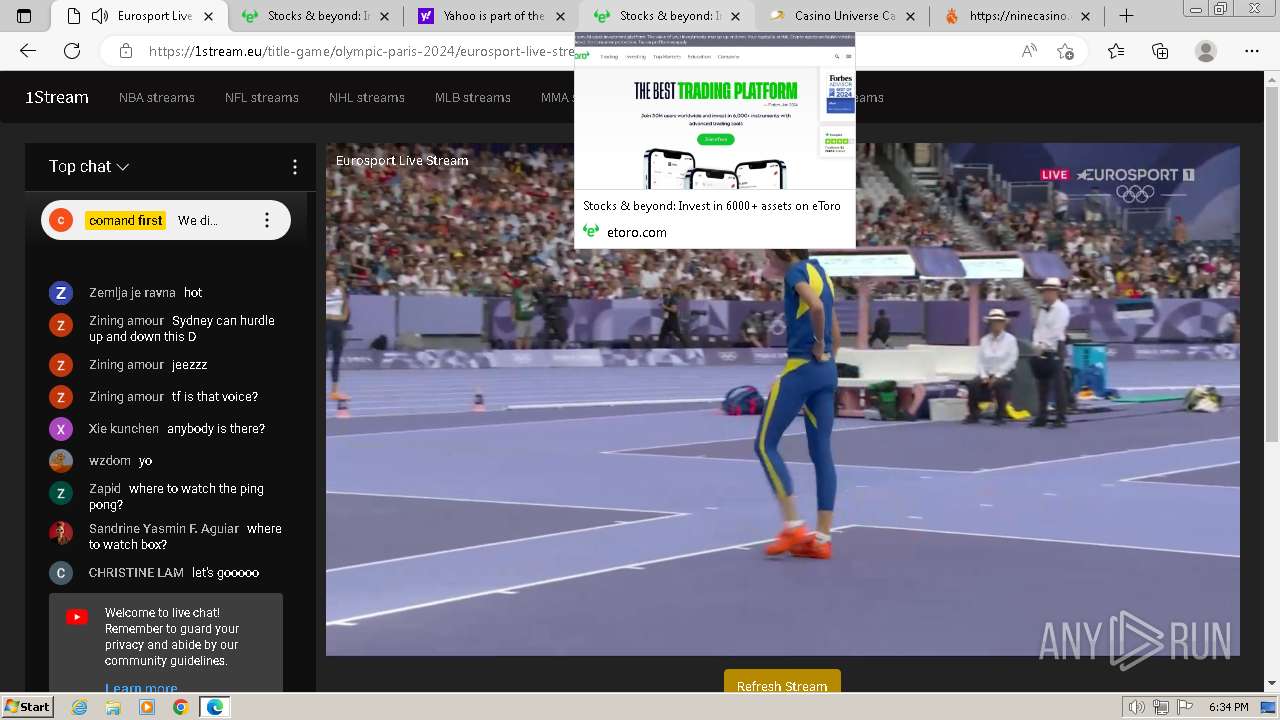Screen dimensions: 1280x720
Task: Open the Favorites list
Action: 1116,51
